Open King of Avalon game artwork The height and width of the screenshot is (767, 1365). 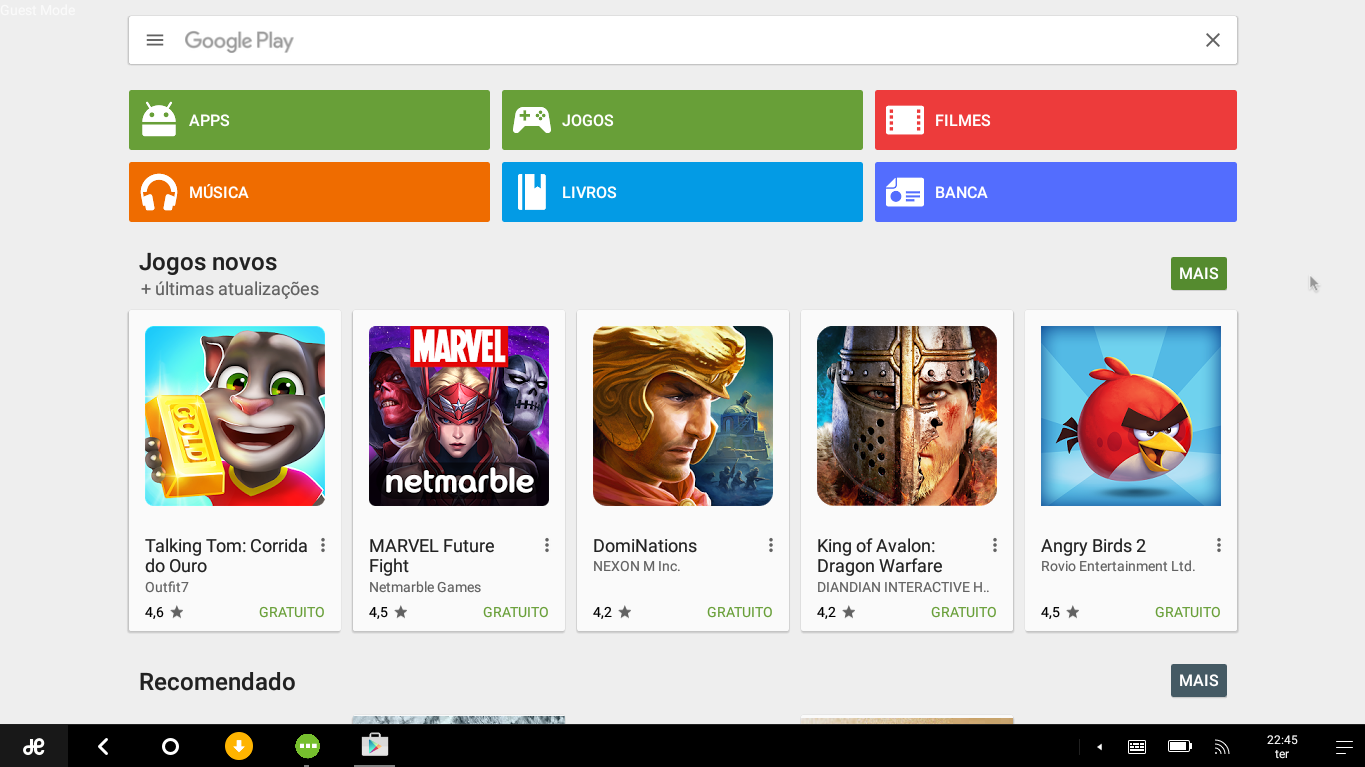coord(907,416)
